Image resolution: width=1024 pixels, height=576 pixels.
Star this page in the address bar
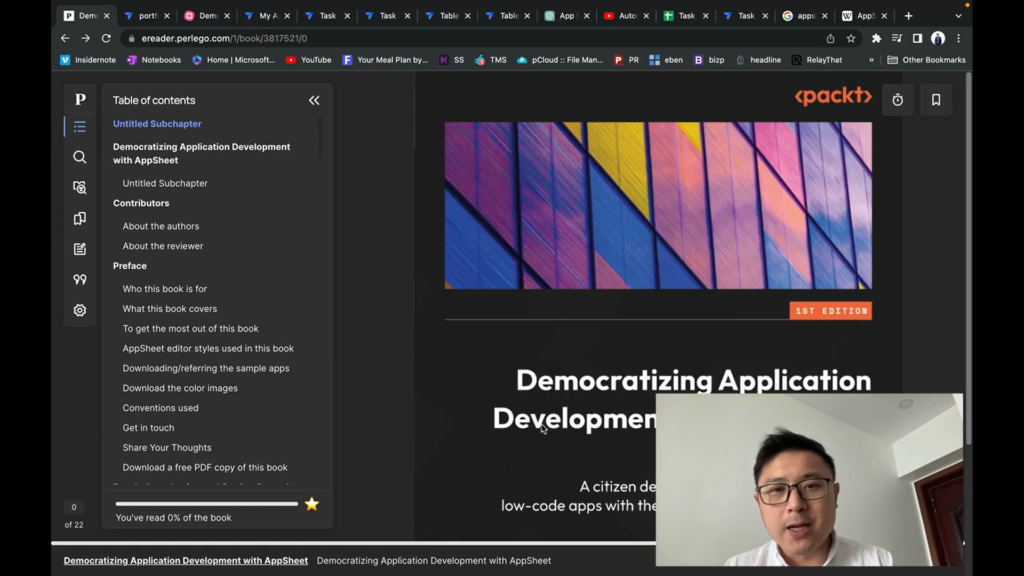click(x=851, y=39)
